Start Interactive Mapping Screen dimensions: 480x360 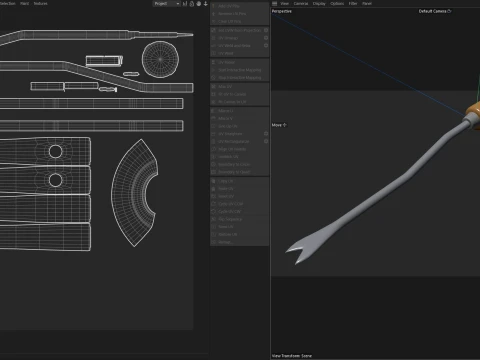coord(239,70)
